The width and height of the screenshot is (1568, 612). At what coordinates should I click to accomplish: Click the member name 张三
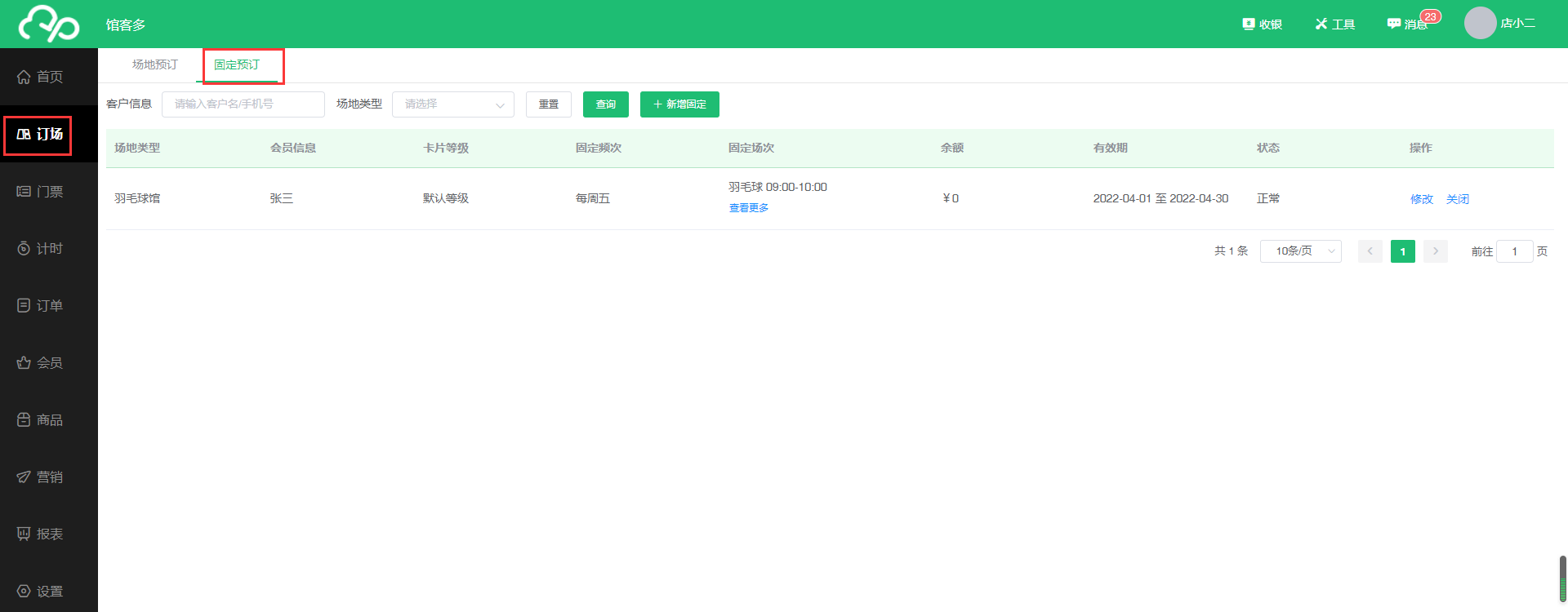(x=282, y=198)
